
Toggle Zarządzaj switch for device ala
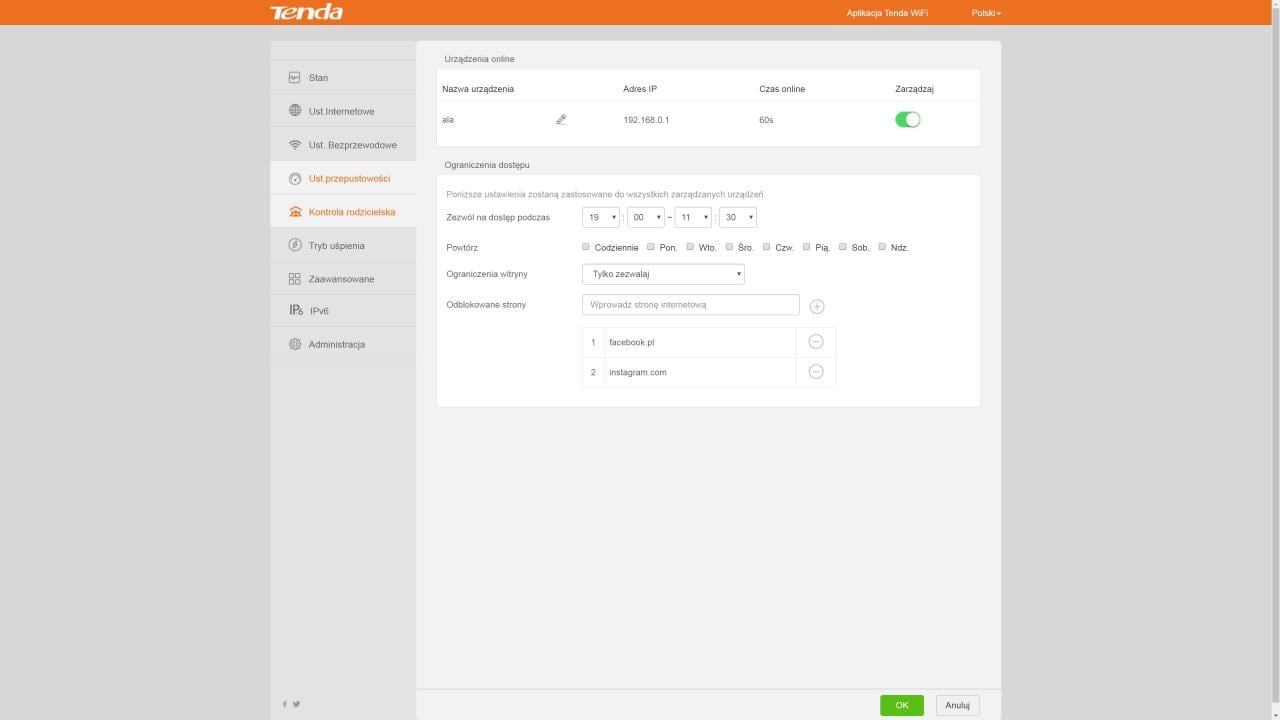click(x=907, y=120)
